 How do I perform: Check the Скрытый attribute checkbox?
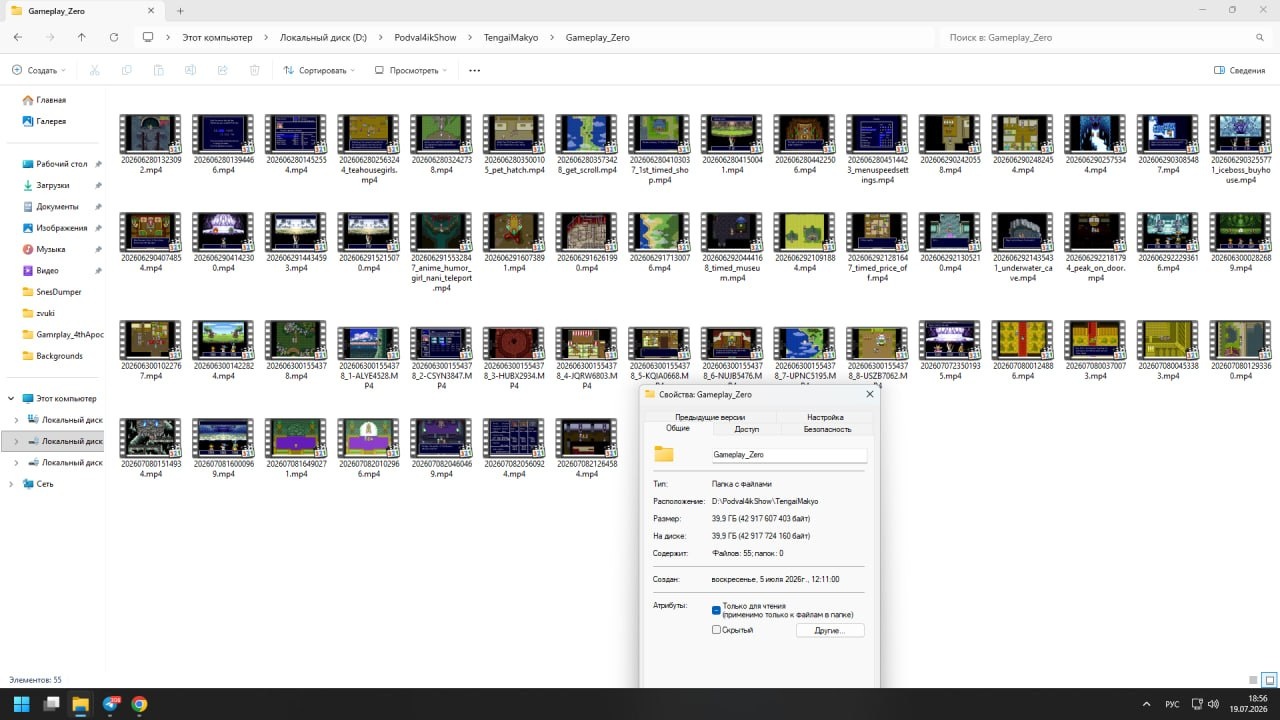point(716,630)
